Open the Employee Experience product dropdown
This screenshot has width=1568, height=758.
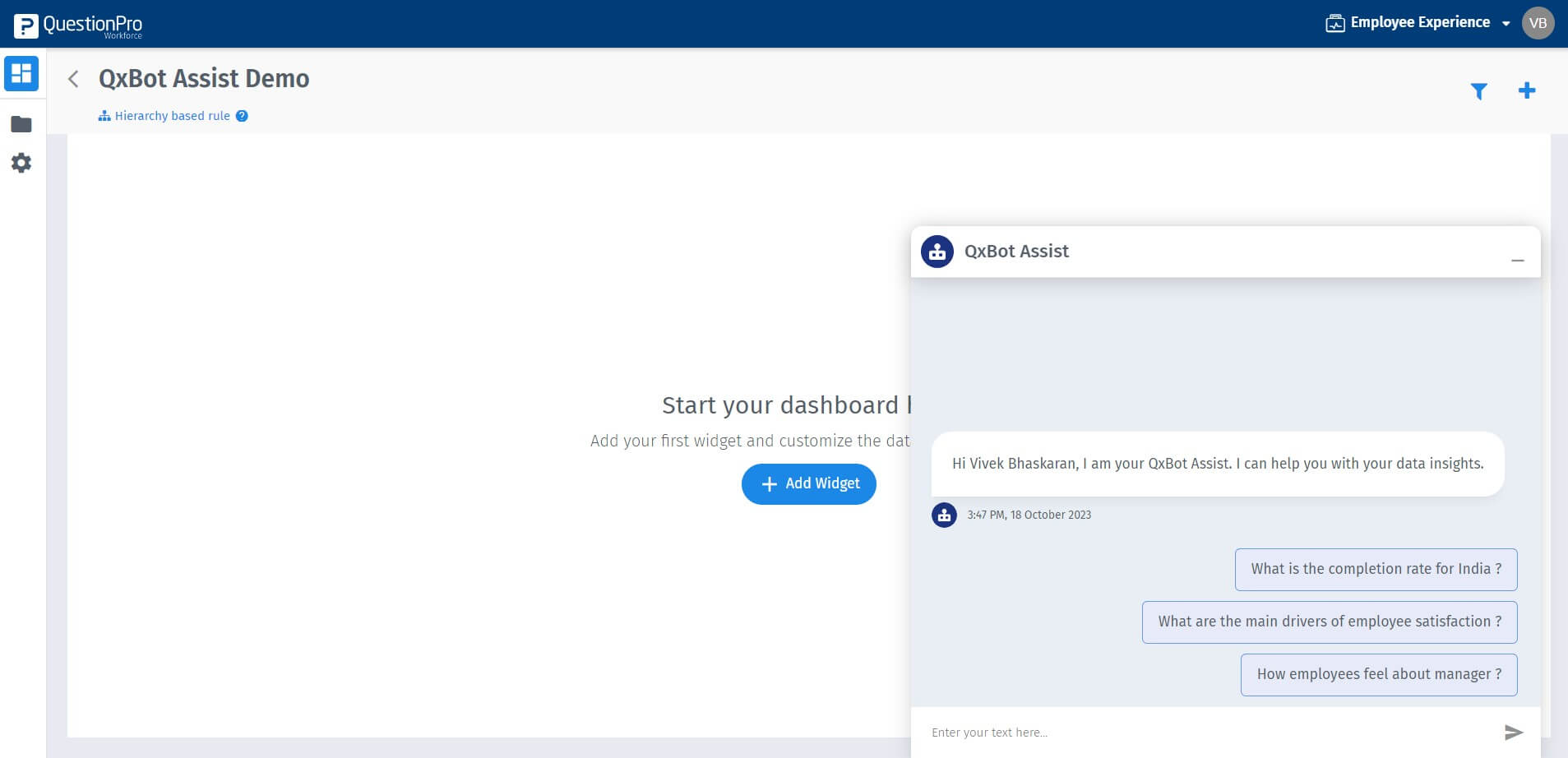coord(1506,22)
